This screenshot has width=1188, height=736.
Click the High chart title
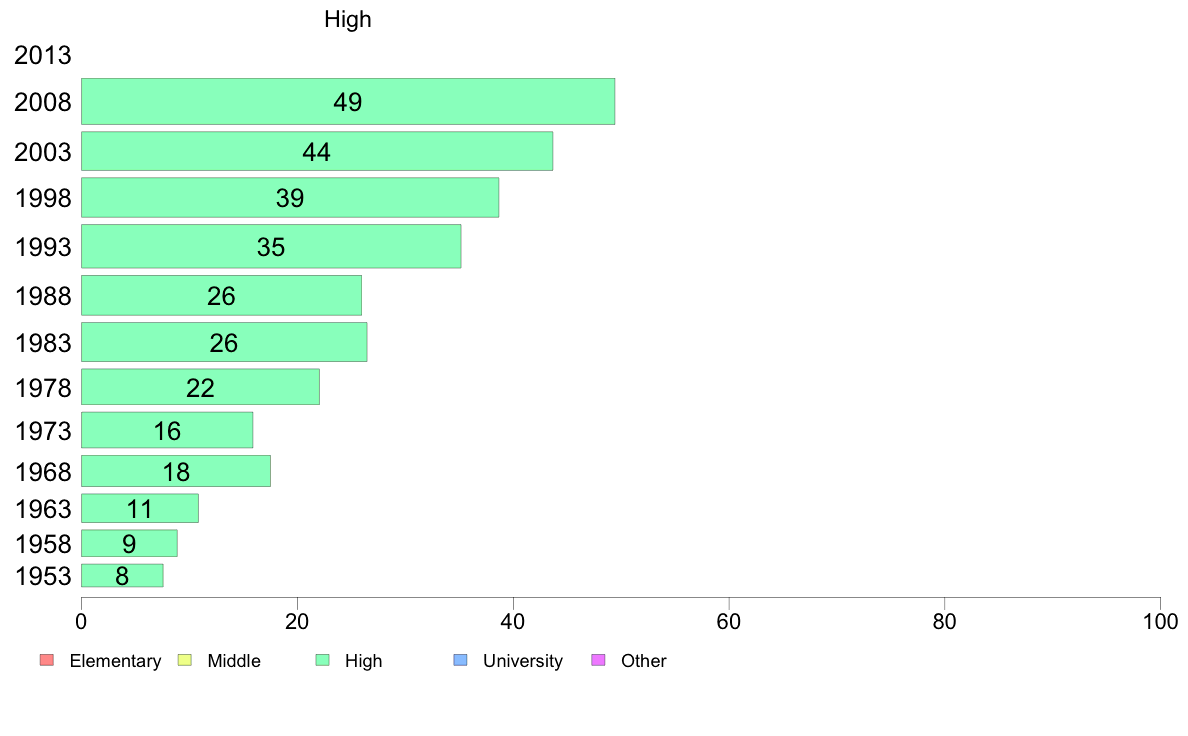click(348, 19)
